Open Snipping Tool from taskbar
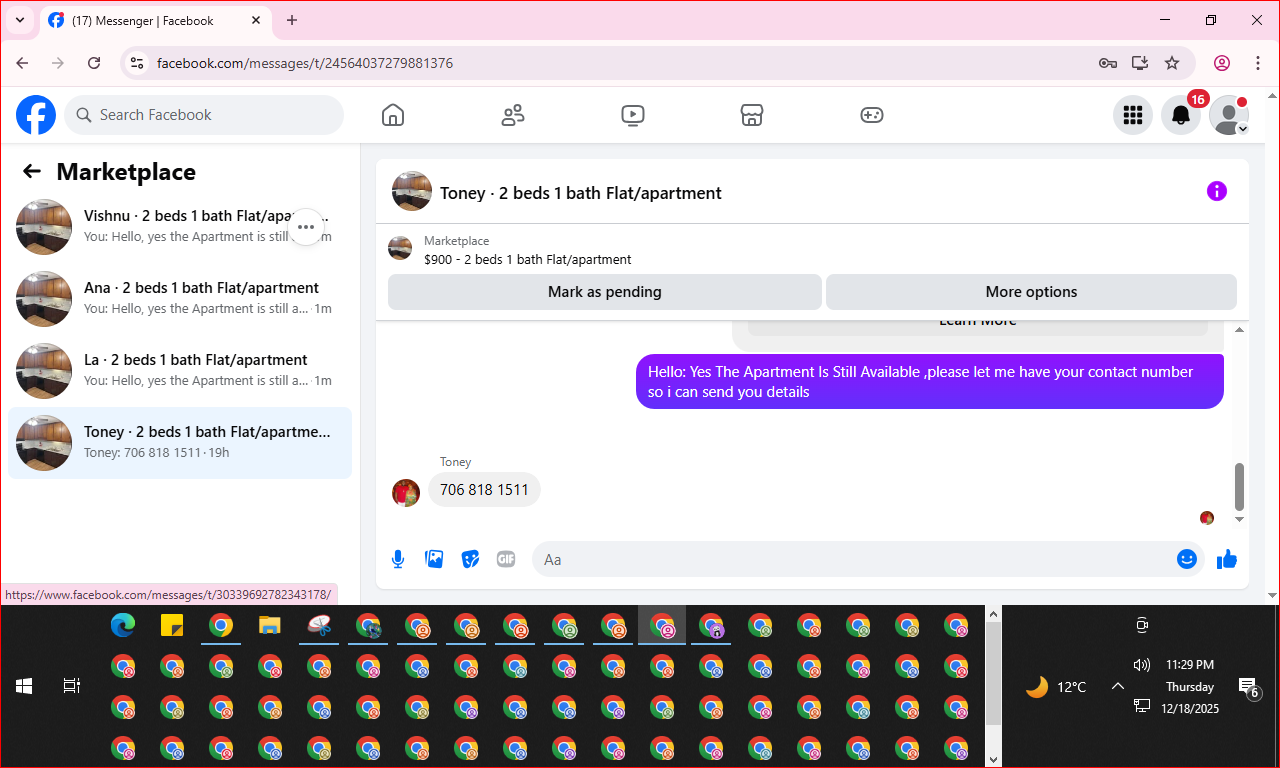 tap(319, 626)
